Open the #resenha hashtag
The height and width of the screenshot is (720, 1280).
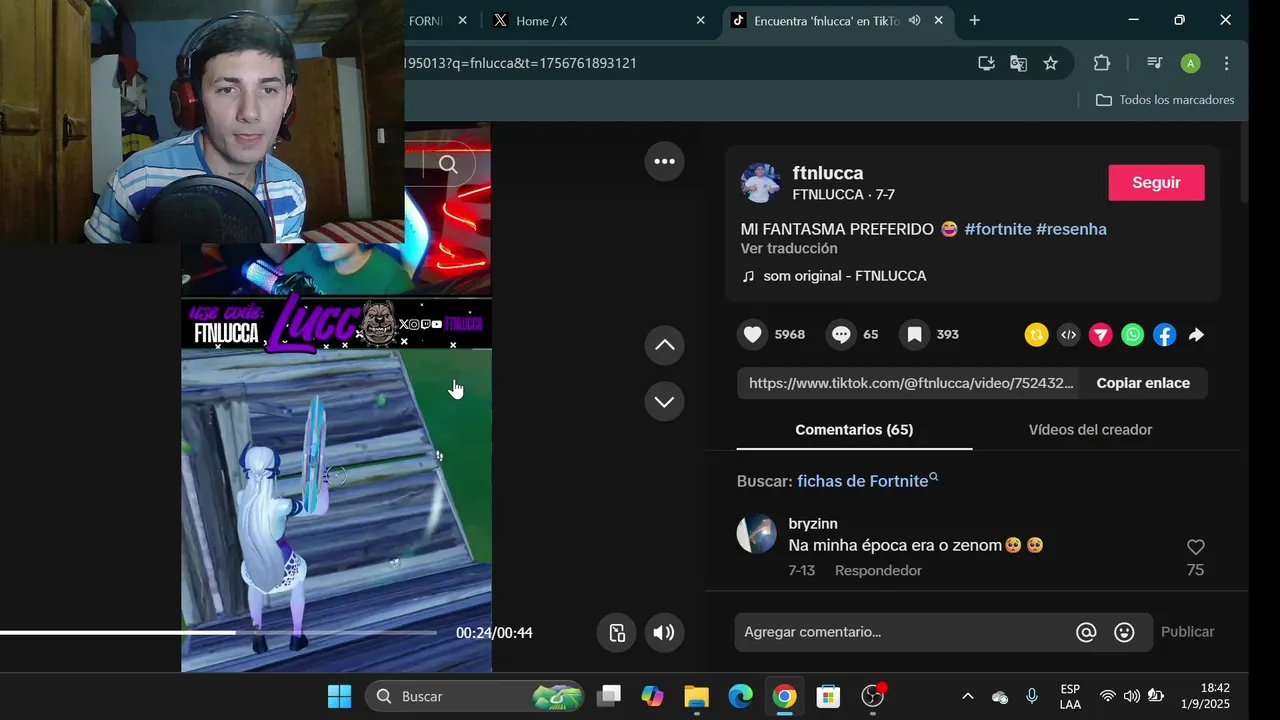click(1071, 229)
